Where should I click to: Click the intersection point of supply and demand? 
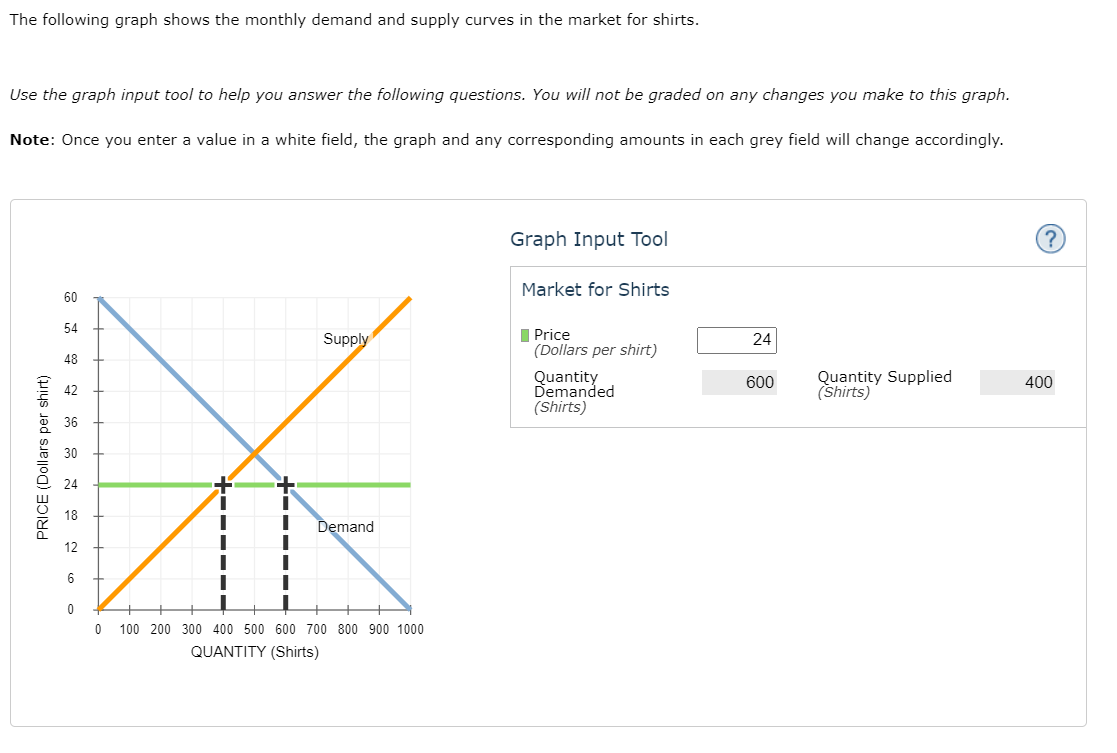253,453
